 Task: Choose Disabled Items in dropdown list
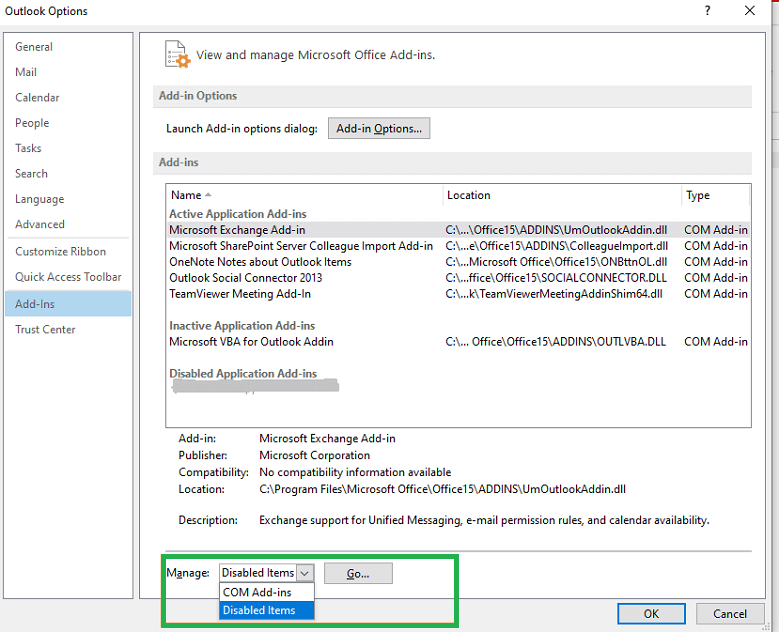pyautogui.click(x=267, y=610)
